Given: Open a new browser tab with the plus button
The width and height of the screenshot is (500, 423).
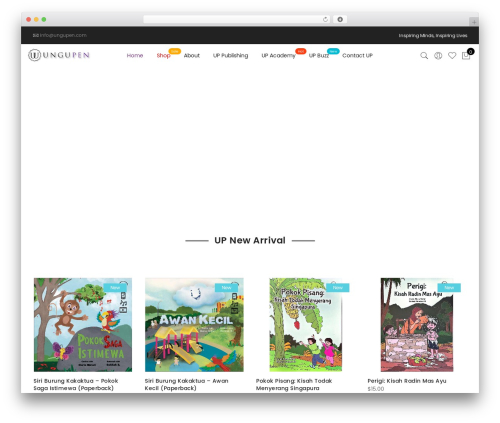Looking at the screenshot, I should 474,22.
